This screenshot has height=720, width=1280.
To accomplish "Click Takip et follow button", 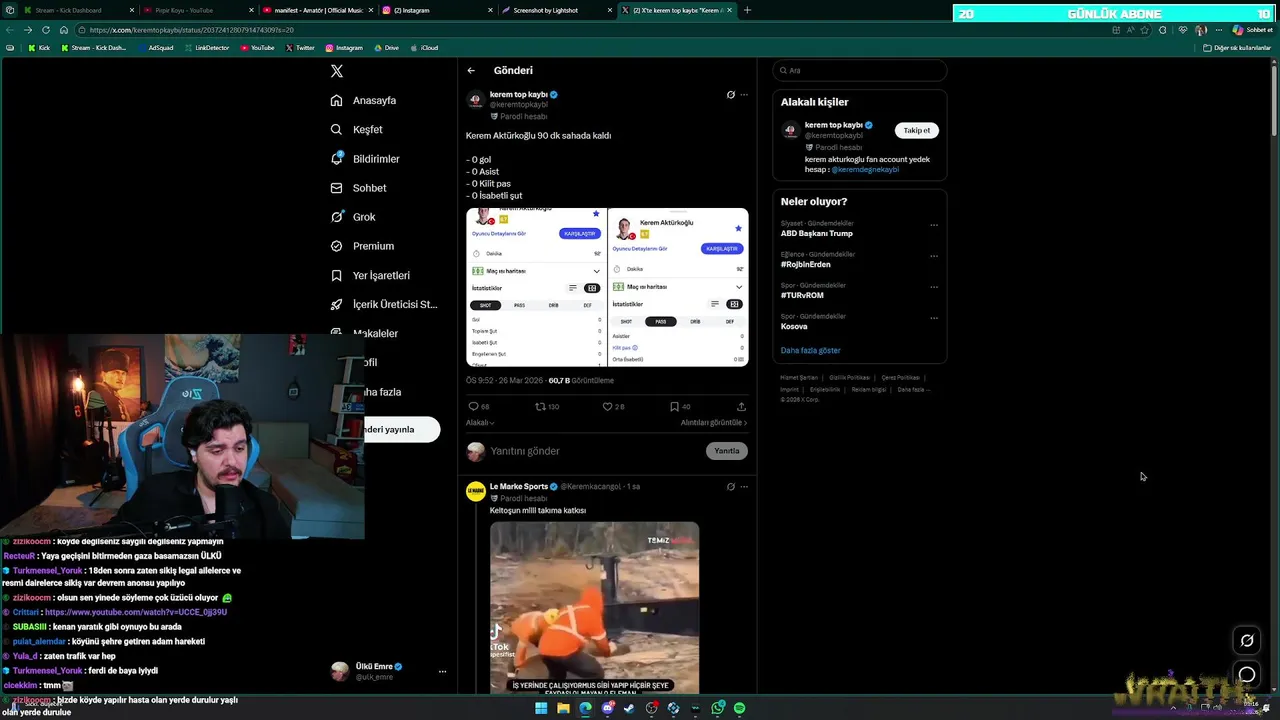I will (x=916, y=131).
